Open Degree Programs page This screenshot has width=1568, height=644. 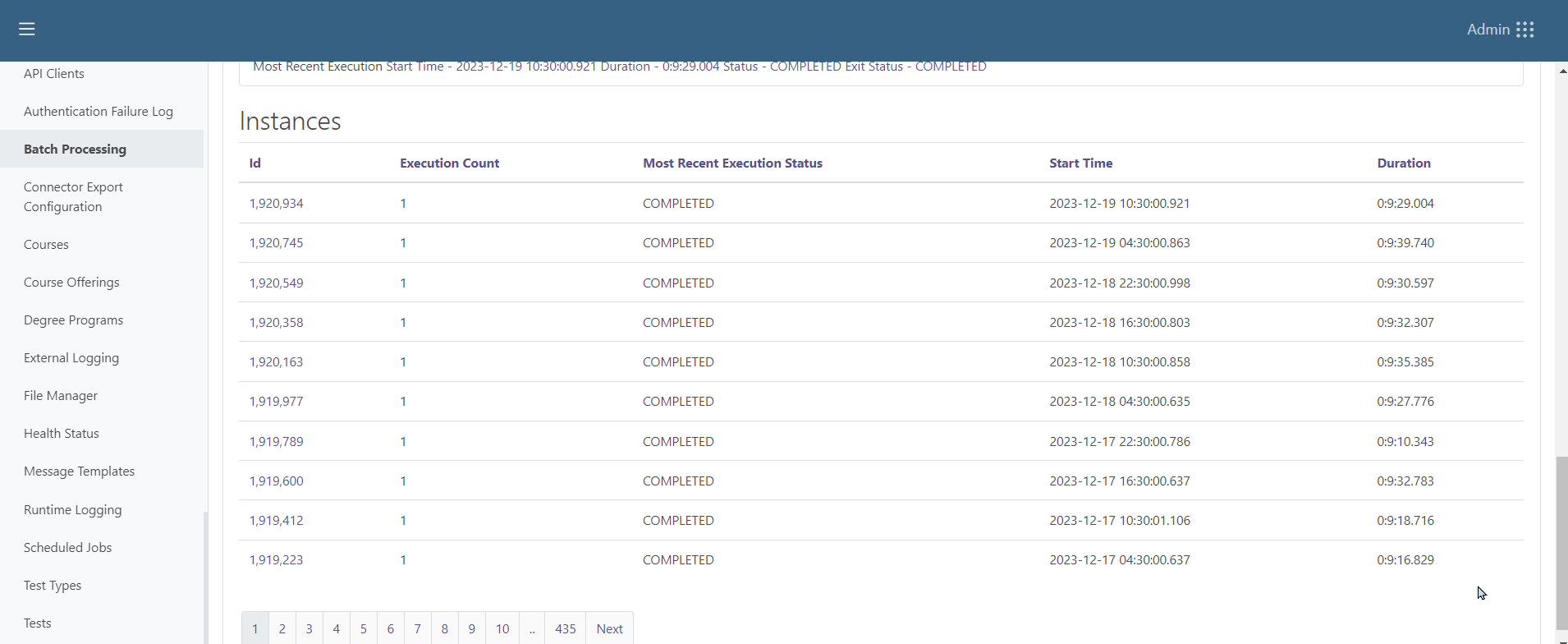click(73, 320)
